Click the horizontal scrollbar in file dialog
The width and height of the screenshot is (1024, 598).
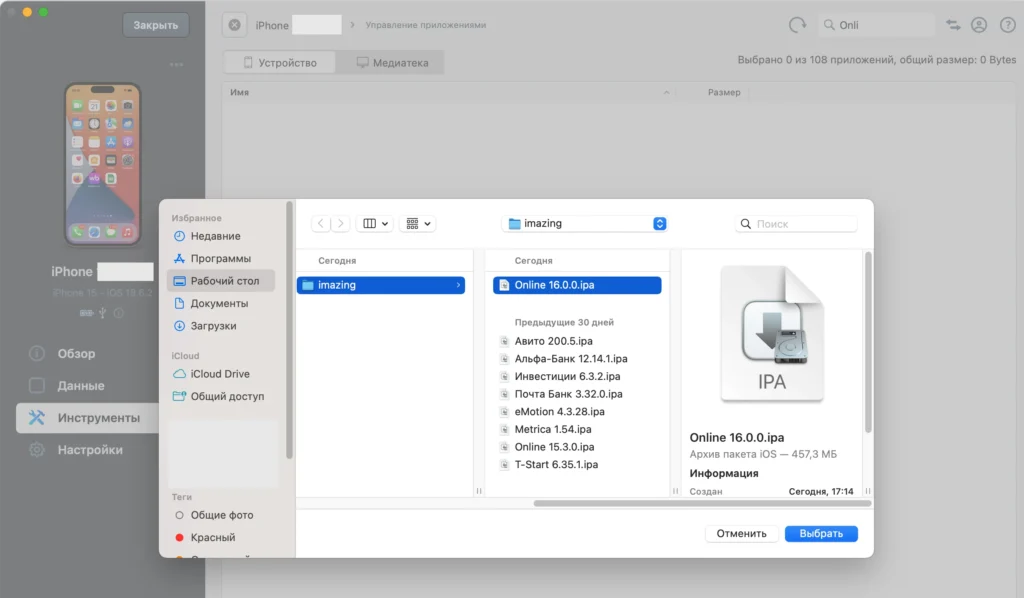point(702,503)
